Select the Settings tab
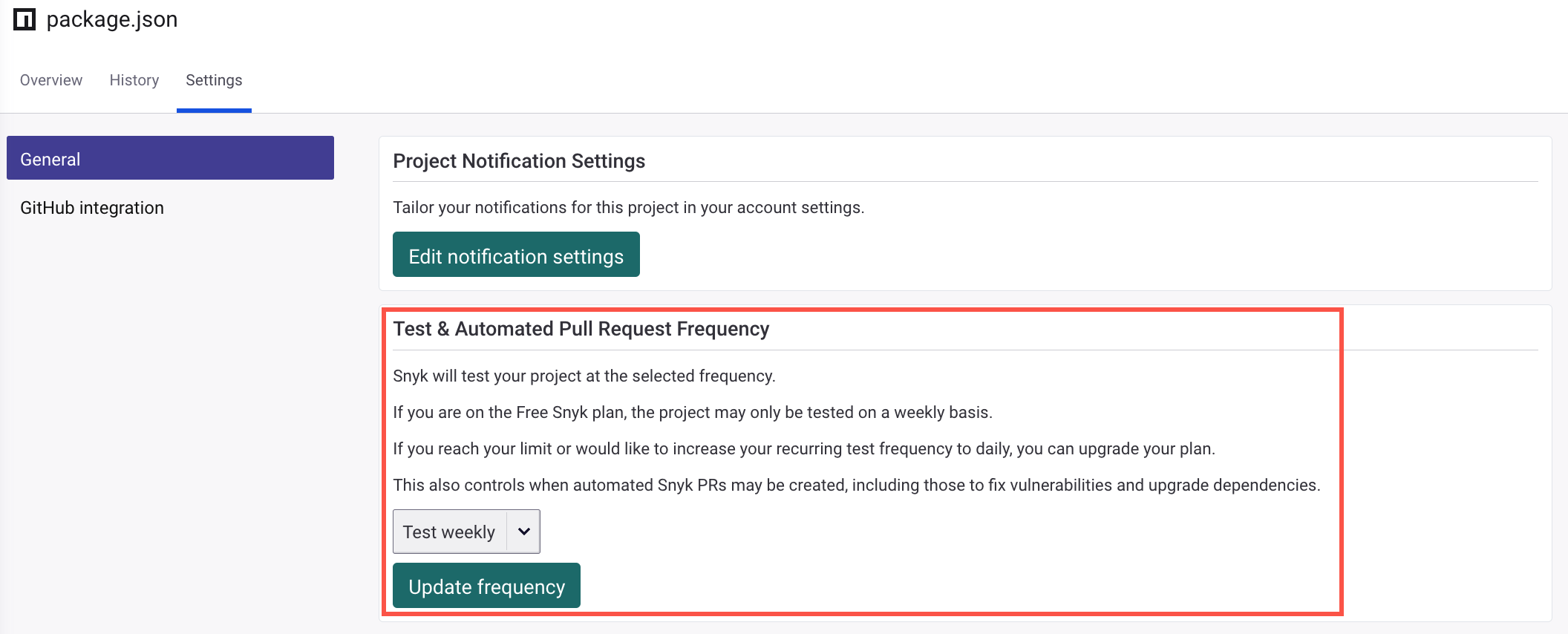Viewport: 1568px width, 634px height. coord(213,80)
